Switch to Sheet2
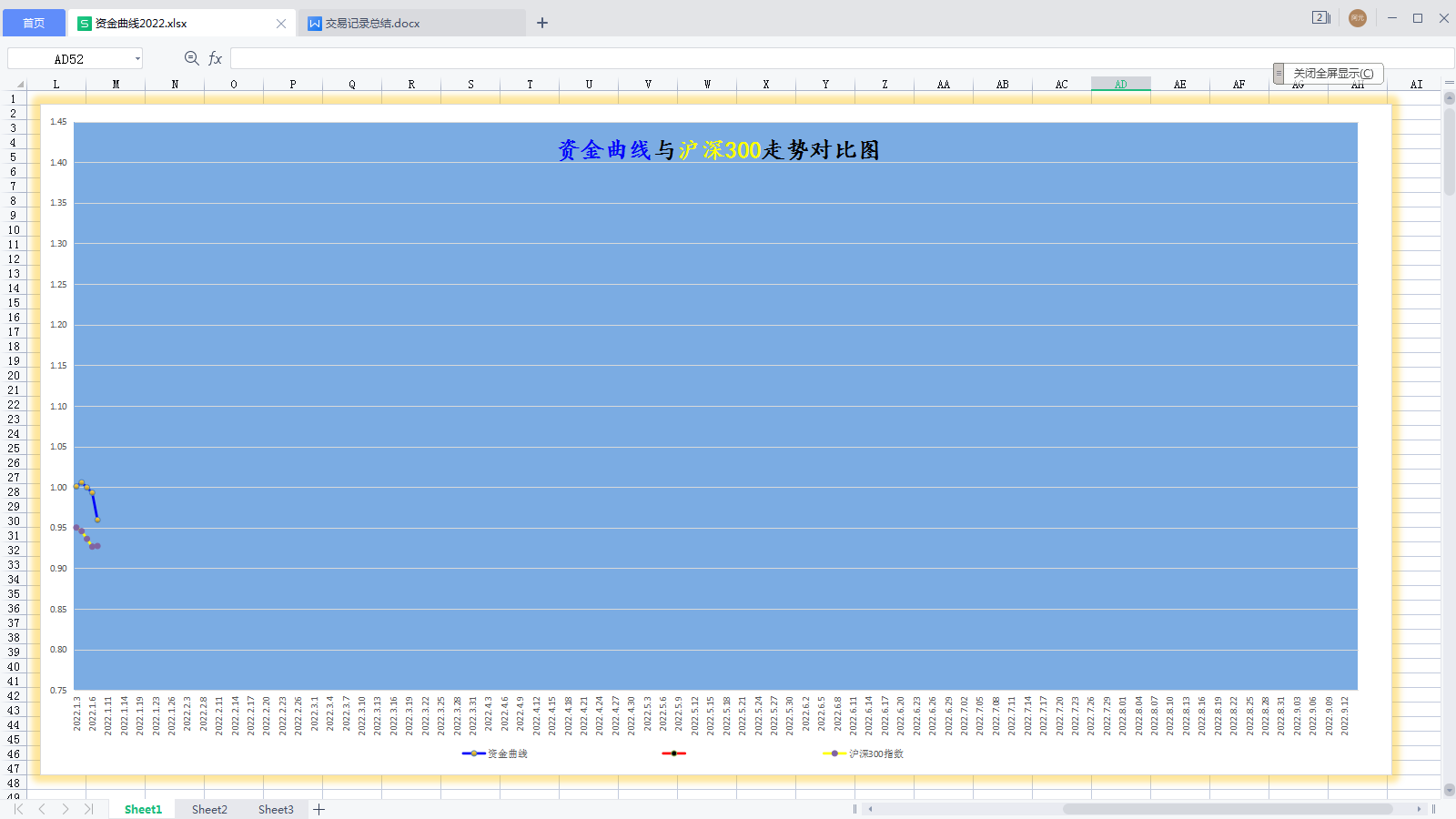This screenshot has height=819, width=1456. coord(208,808)
